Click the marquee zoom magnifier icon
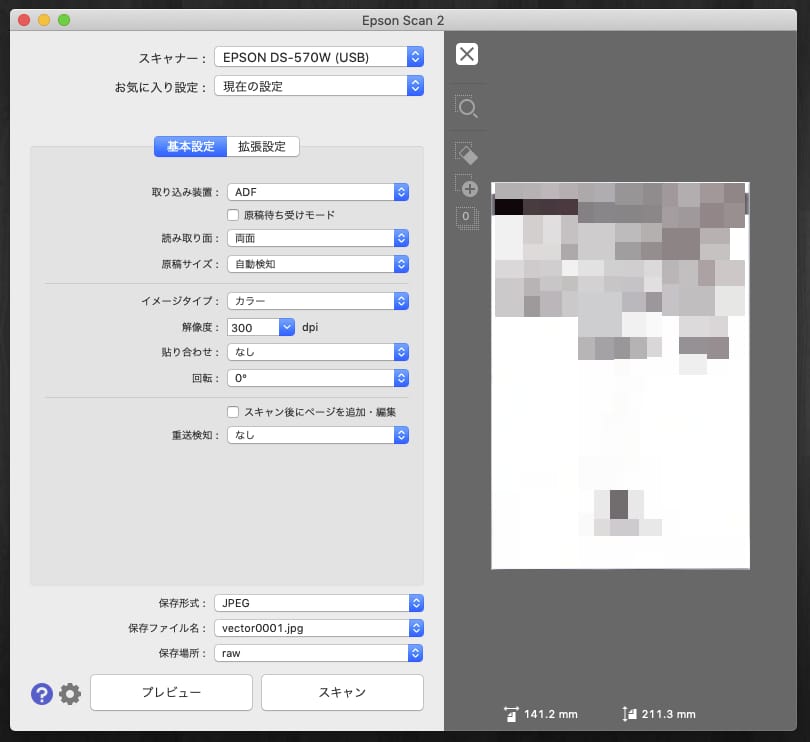810x742 pixels. click(x=466, y=108)
